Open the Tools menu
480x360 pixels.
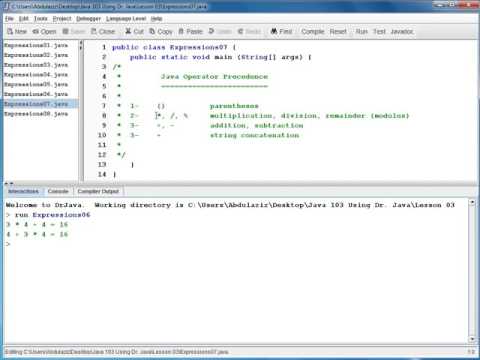(41, 19)
